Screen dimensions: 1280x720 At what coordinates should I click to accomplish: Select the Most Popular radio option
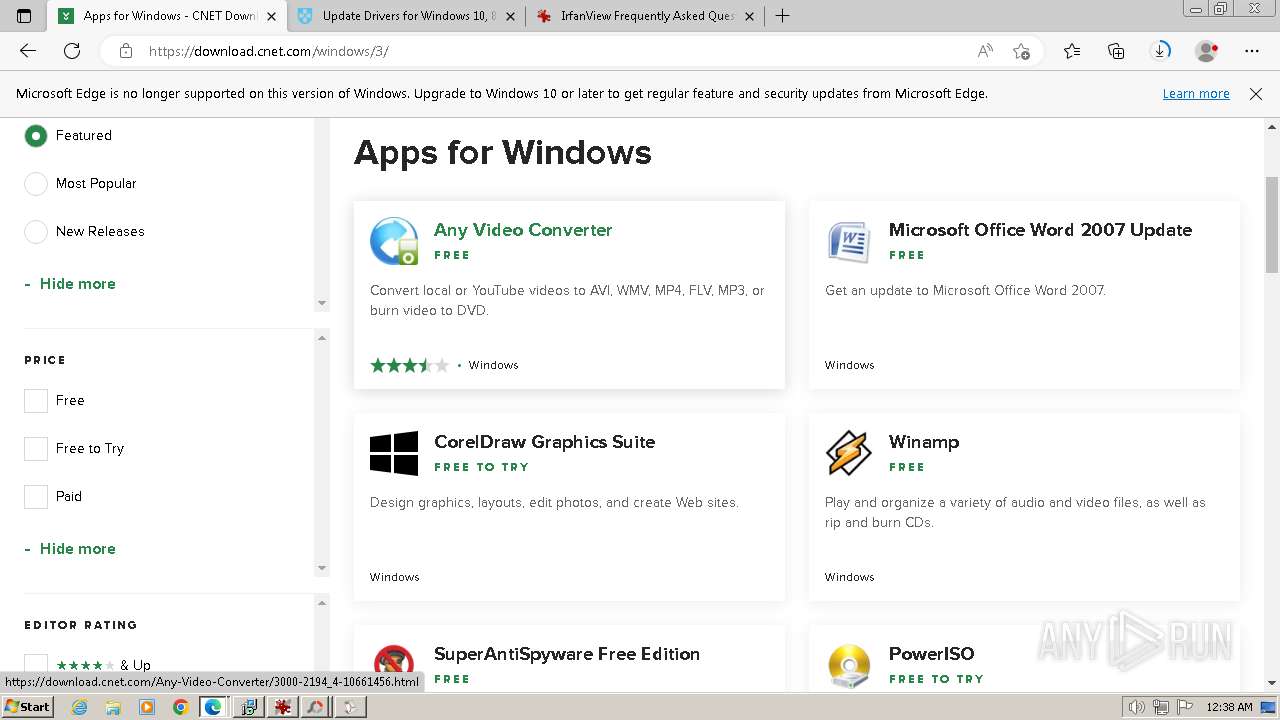[x=36, y=183]
